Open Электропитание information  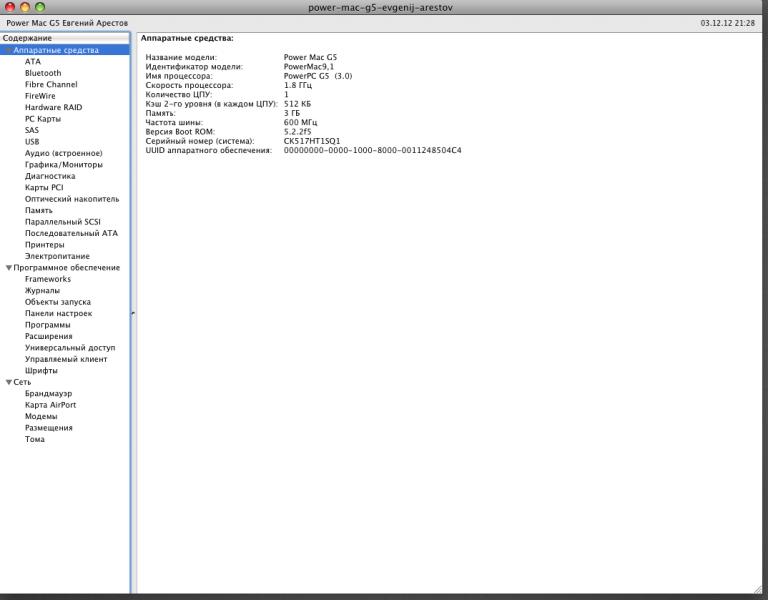tap(57, 256)
